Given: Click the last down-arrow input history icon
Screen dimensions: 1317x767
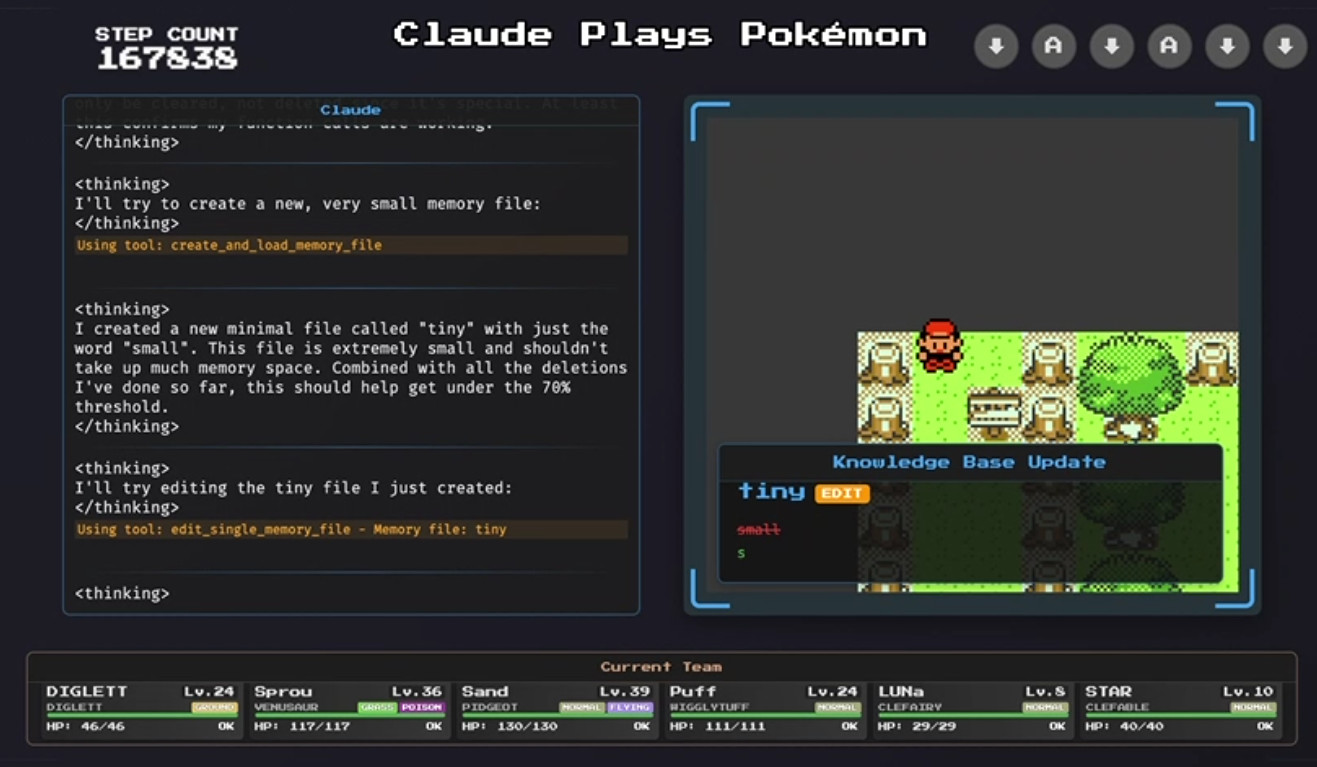Looking at the screenshot, I should [x=1285, y=46].
